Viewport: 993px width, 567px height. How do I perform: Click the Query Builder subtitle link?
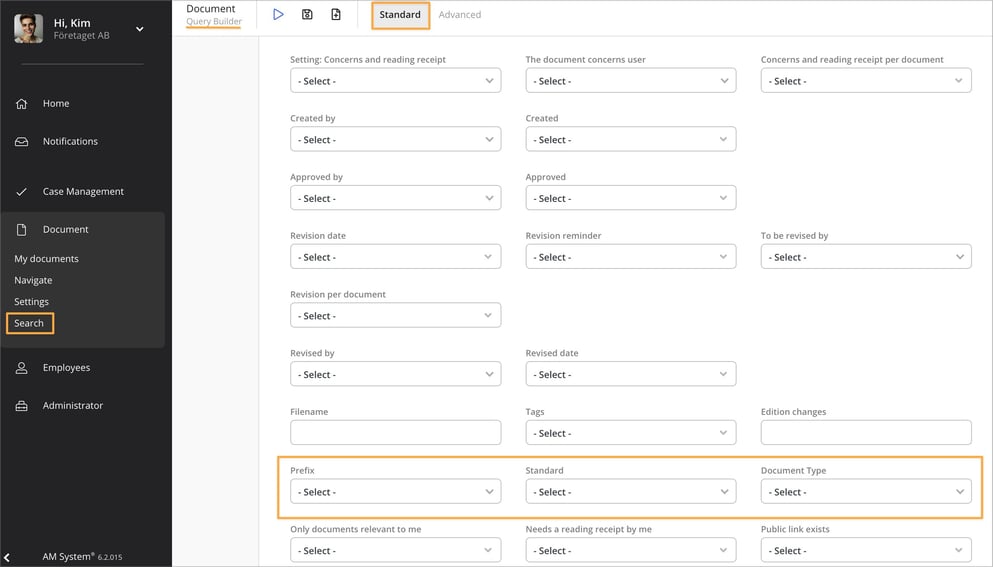click(214, 22)
